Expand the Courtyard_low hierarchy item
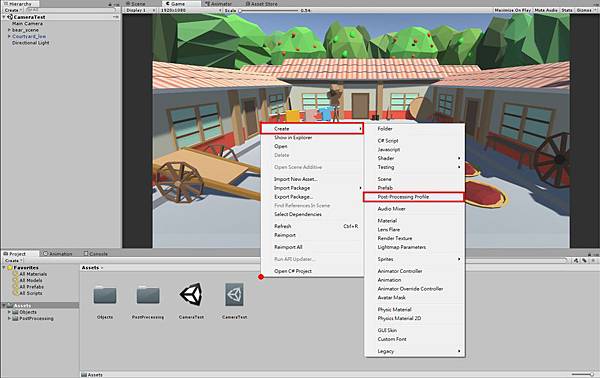 point(9,36)
